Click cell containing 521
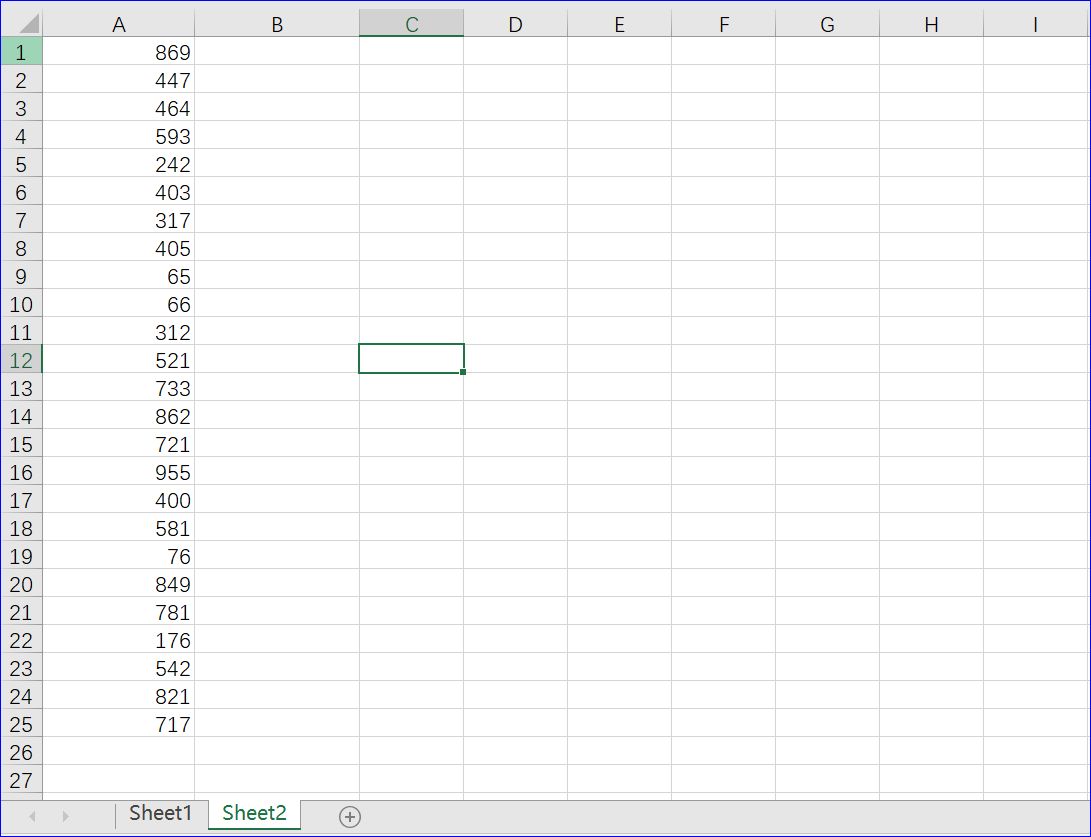Image resolution: width=1091 pixels, height=837 pixels. point(118,360)
